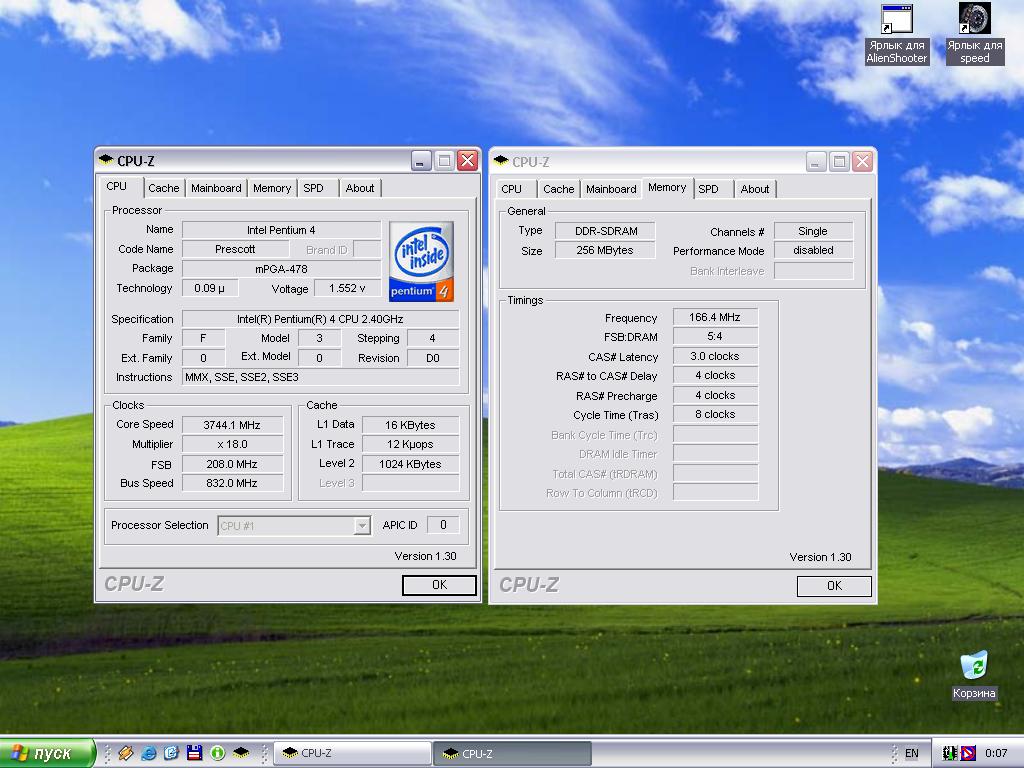Click the green chip system tray icon
The image size is (1024, 768).
950,753
